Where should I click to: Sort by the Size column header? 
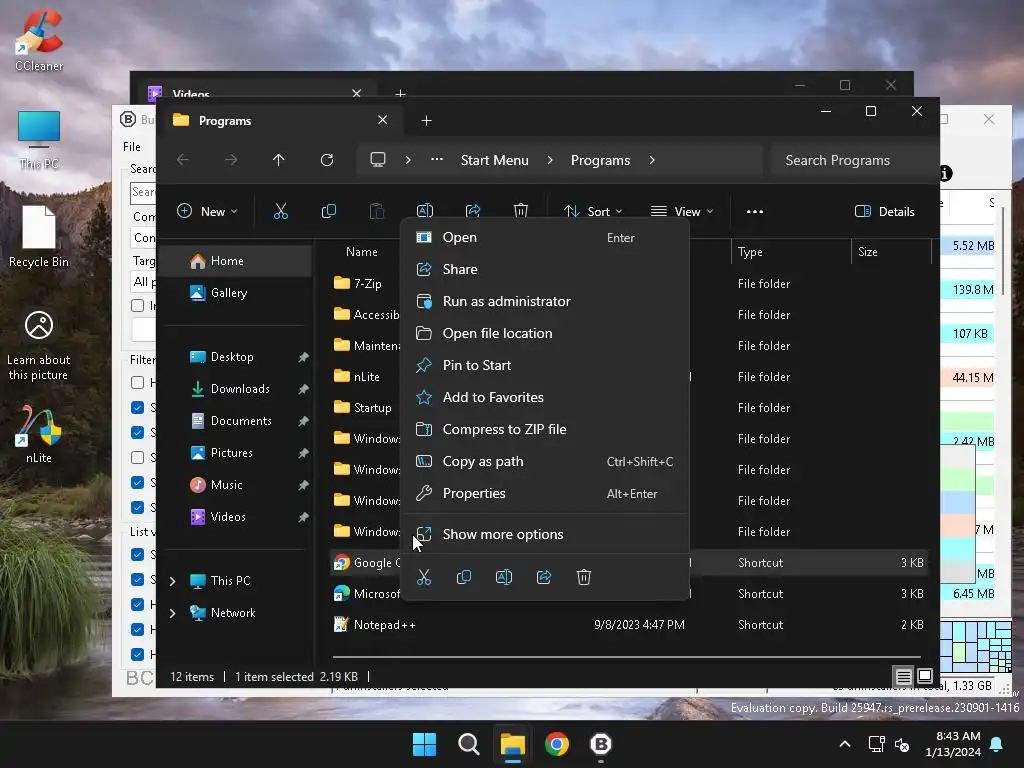[891, 252]
